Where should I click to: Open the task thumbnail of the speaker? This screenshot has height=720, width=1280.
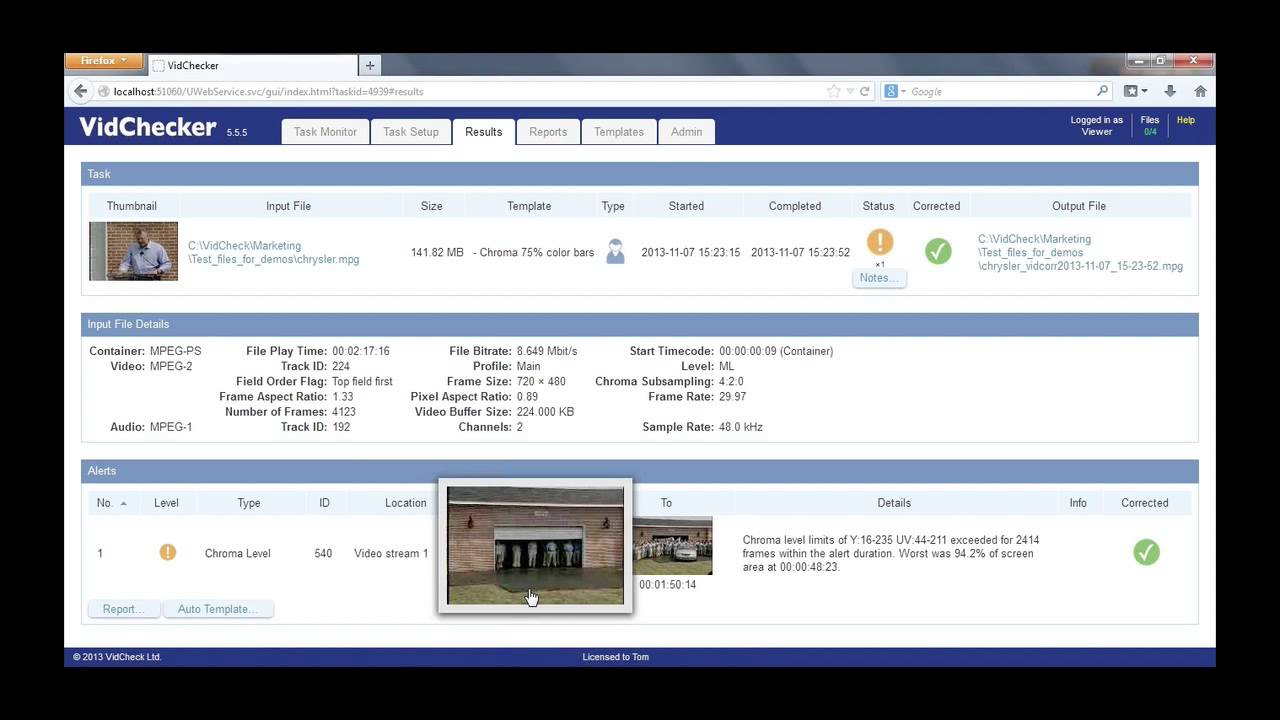coord(133,251)
